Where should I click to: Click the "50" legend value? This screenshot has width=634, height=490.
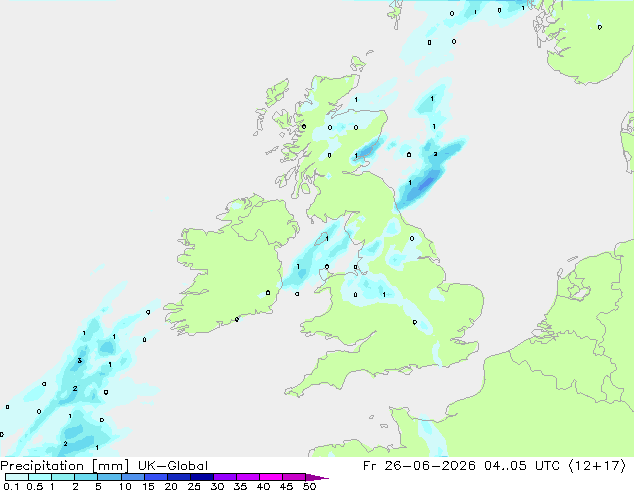pyautogui.click(x=309, y=486)
